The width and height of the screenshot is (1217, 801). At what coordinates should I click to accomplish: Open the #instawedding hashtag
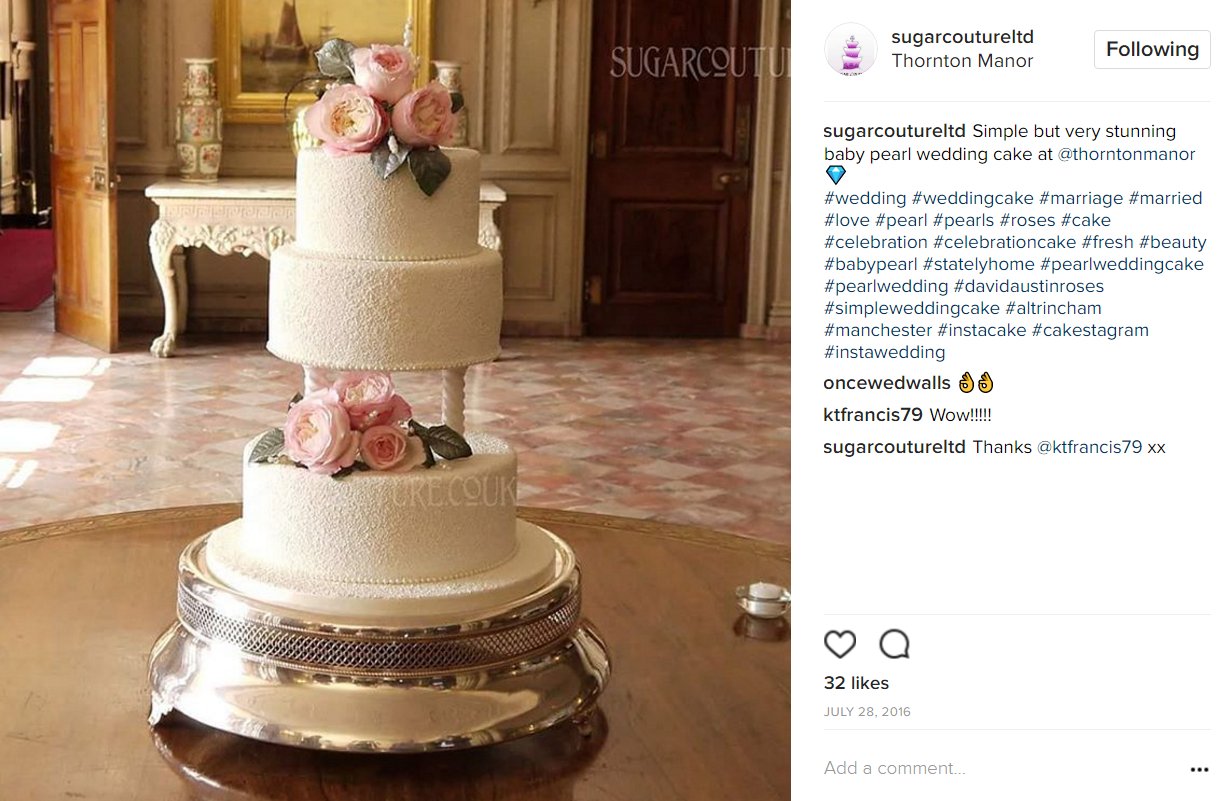click(884, 352)
